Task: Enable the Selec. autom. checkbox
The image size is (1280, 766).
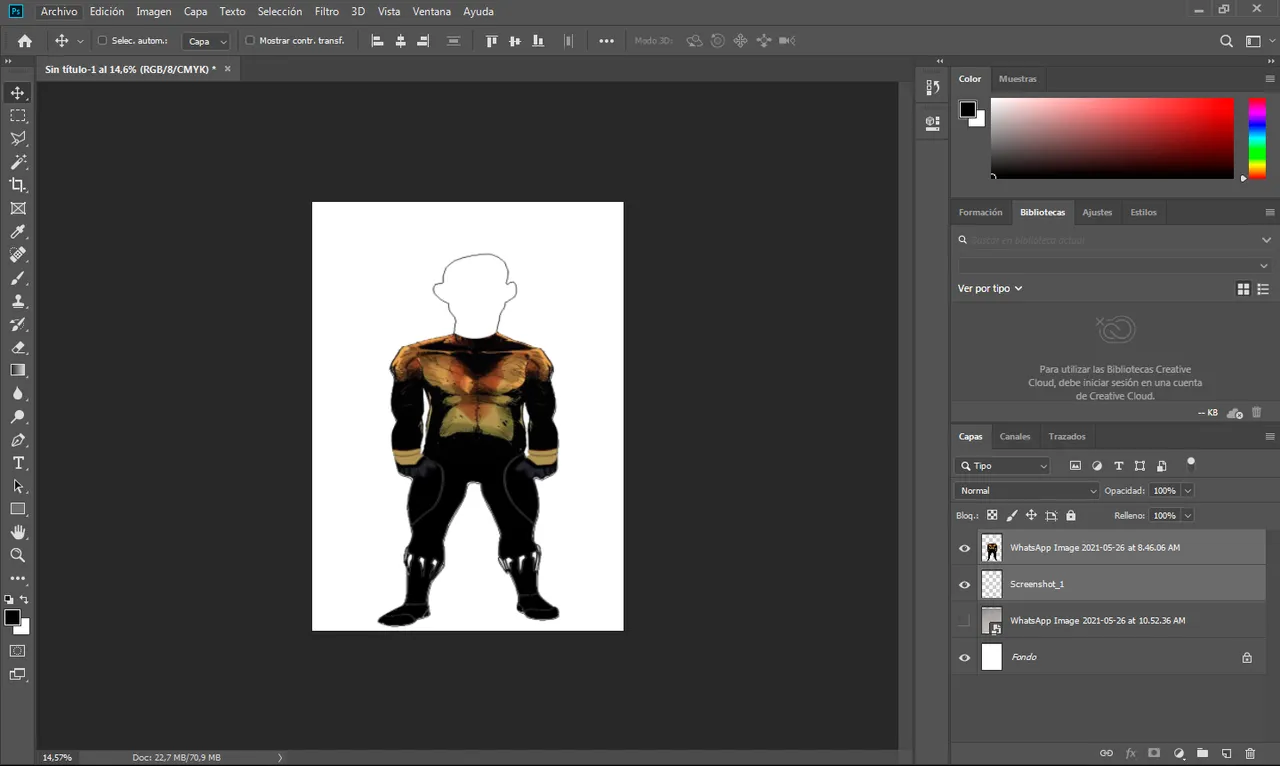Action: pyautogui.click(x=102, y=41)
